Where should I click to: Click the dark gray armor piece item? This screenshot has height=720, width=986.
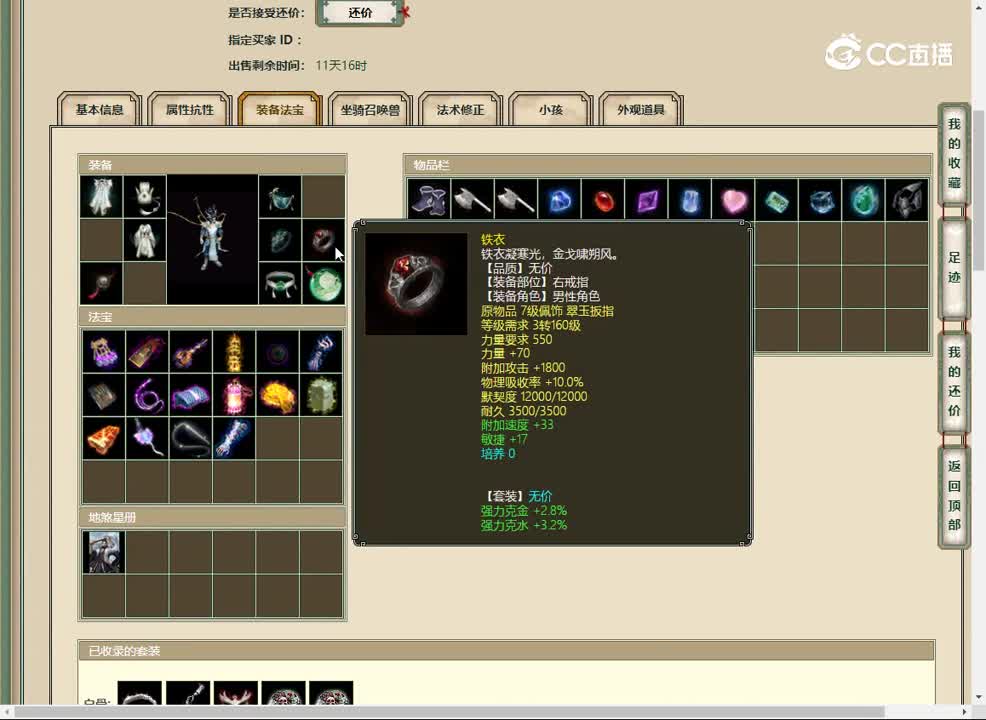[906, 200]
